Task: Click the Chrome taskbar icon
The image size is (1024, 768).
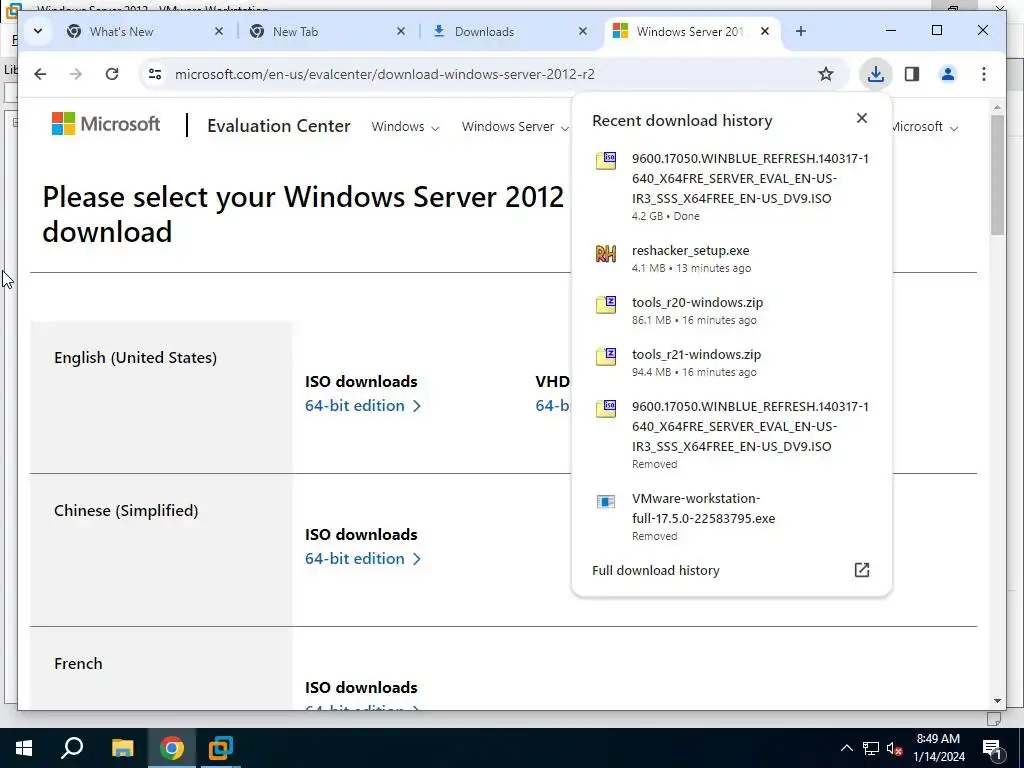Action: pos(172,748)
